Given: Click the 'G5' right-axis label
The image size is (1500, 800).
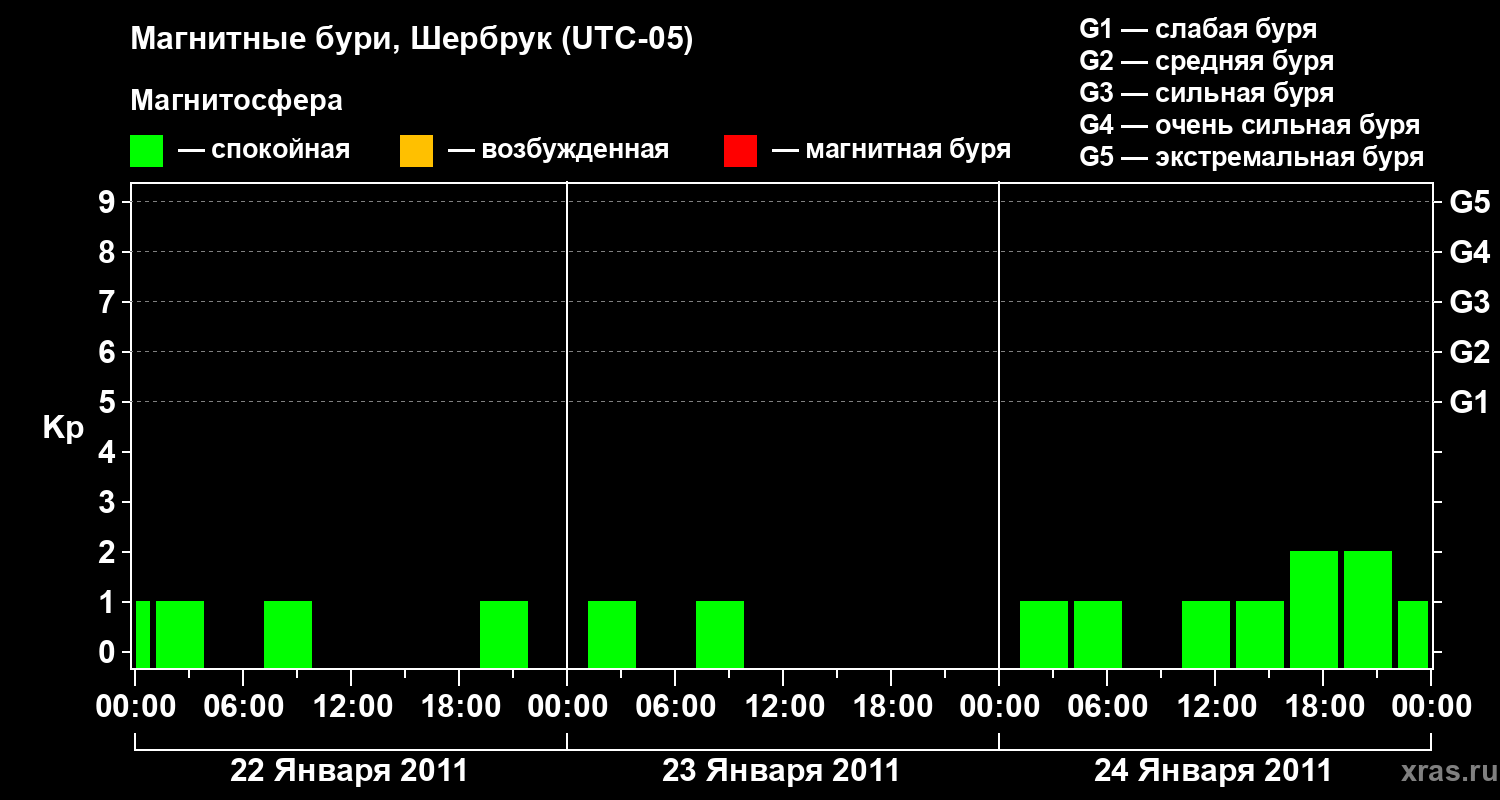Looking at the screenshot, I should (x=1470, y=203).
